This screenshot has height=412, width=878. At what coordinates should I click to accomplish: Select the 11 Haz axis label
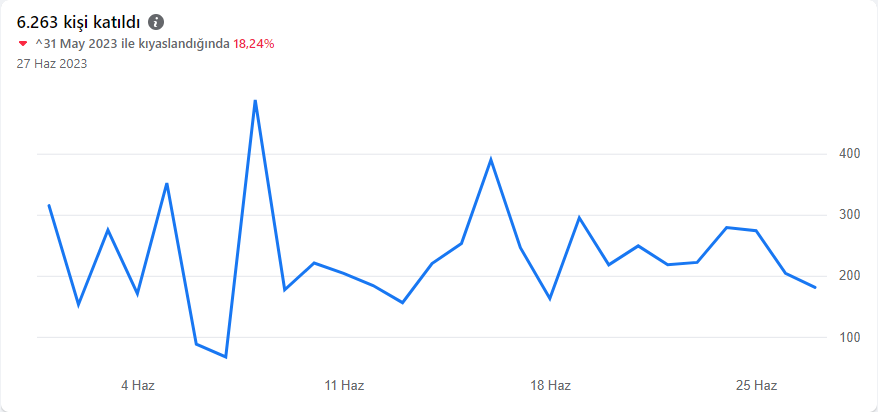[x=344, y=386]
